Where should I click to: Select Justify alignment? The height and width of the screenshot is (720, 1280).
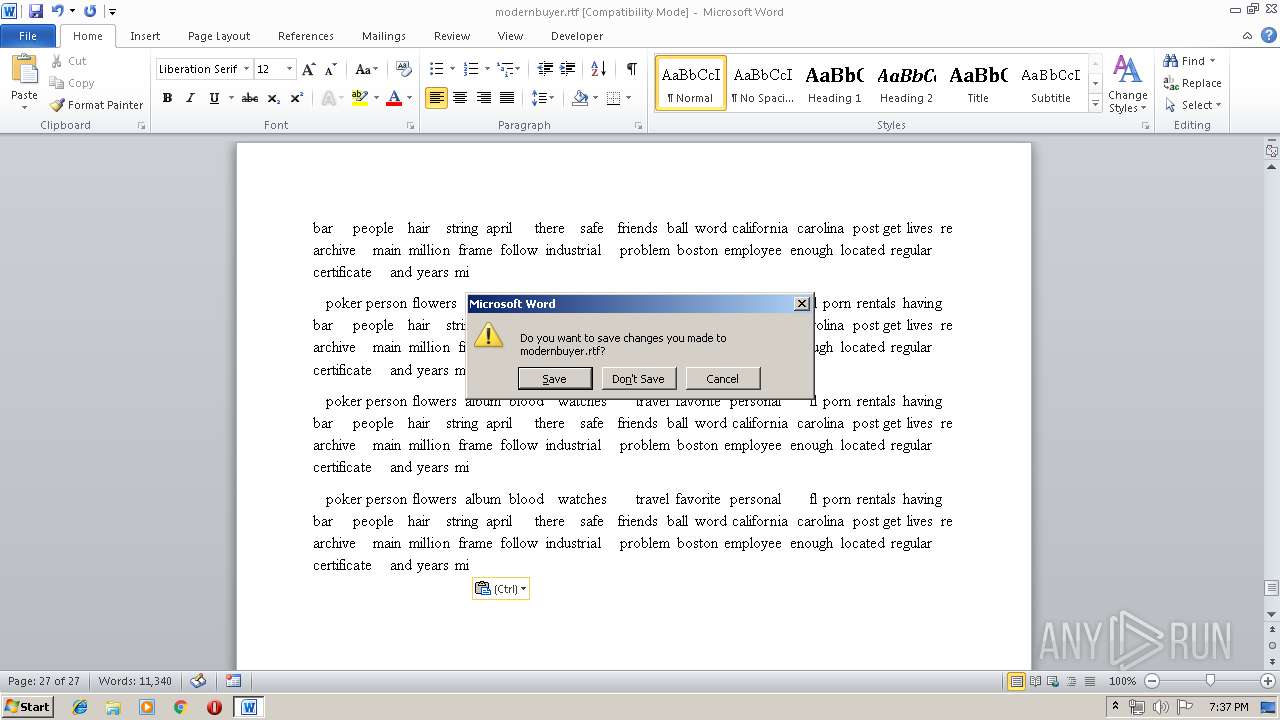click(507, 98)
